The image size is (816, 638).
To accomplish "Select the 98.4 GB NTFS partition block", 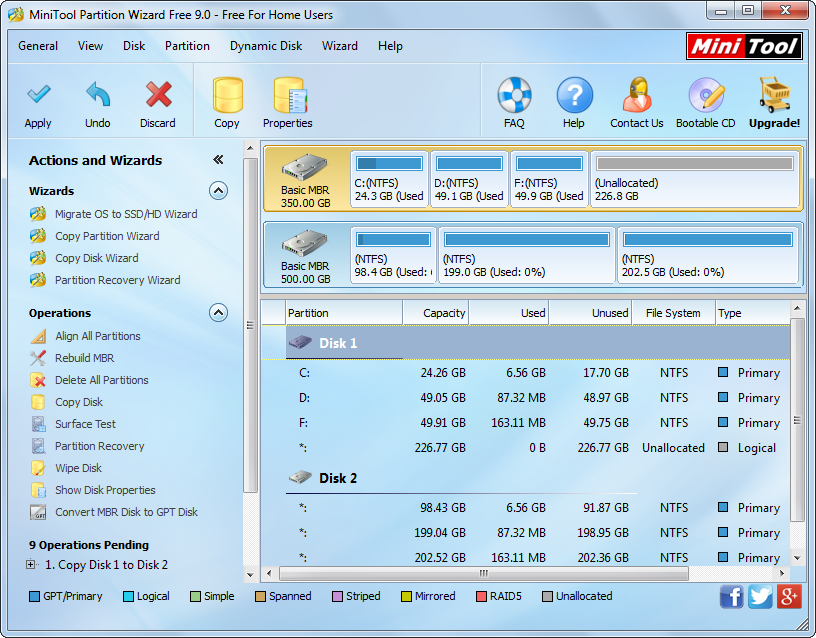I will pos(393,255).
